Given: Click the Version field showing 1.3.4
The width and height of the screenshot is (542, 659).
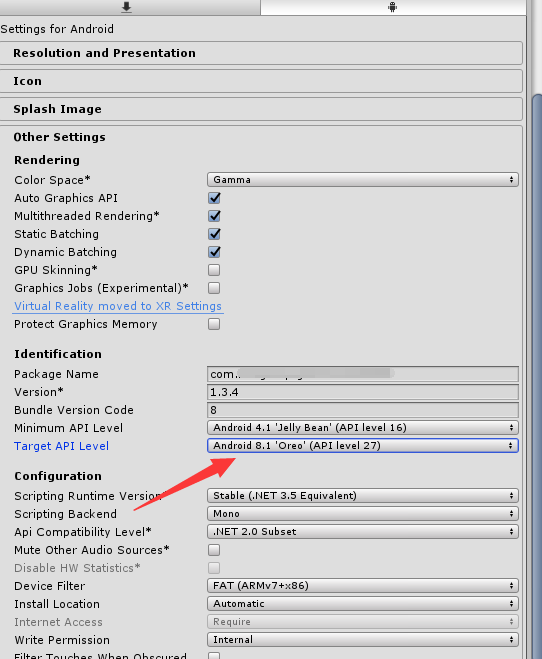Looking at the screenshot, I should 363,392.
